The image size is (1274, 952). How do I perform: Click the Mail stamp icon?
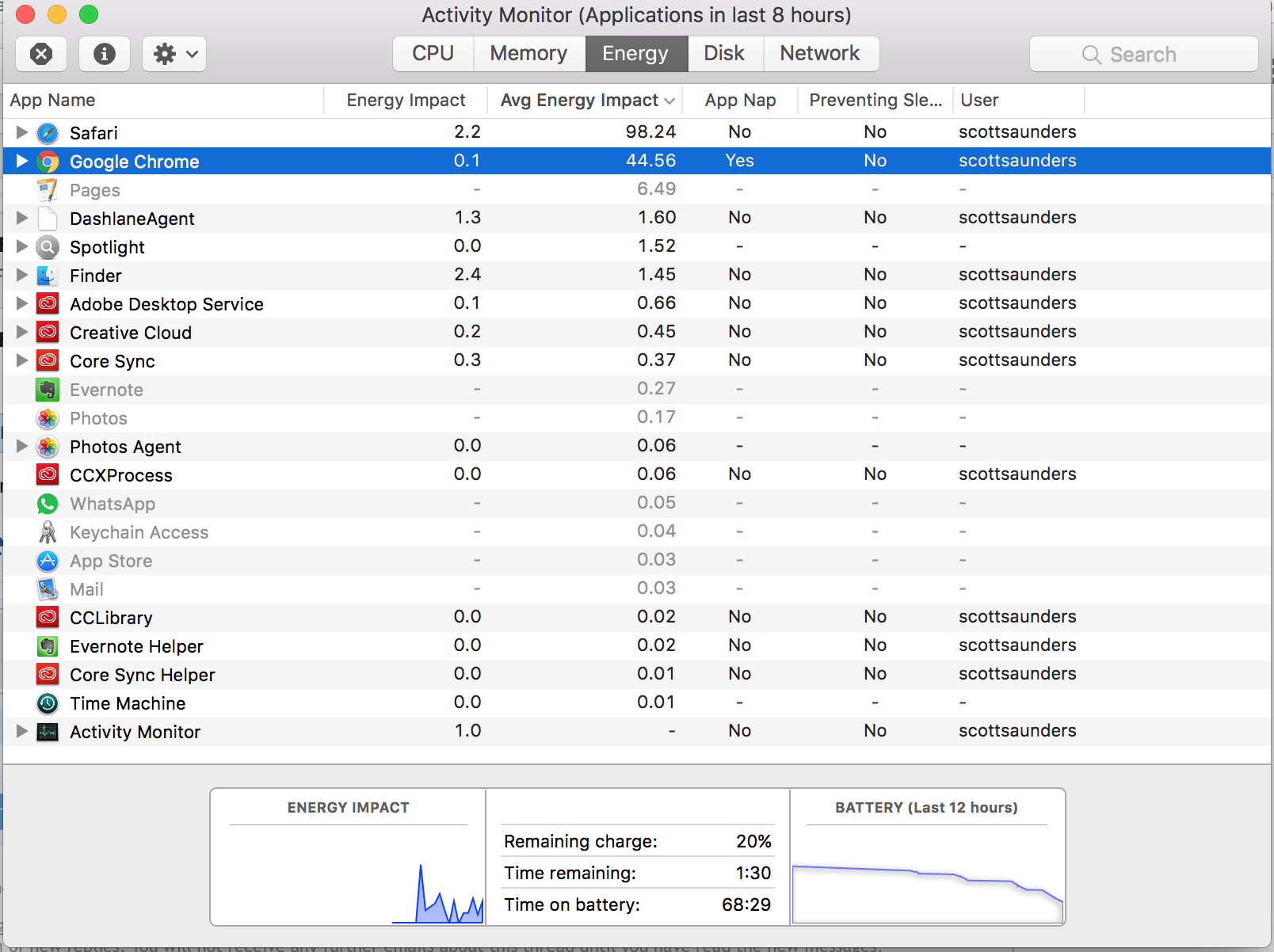pos(48,589)
